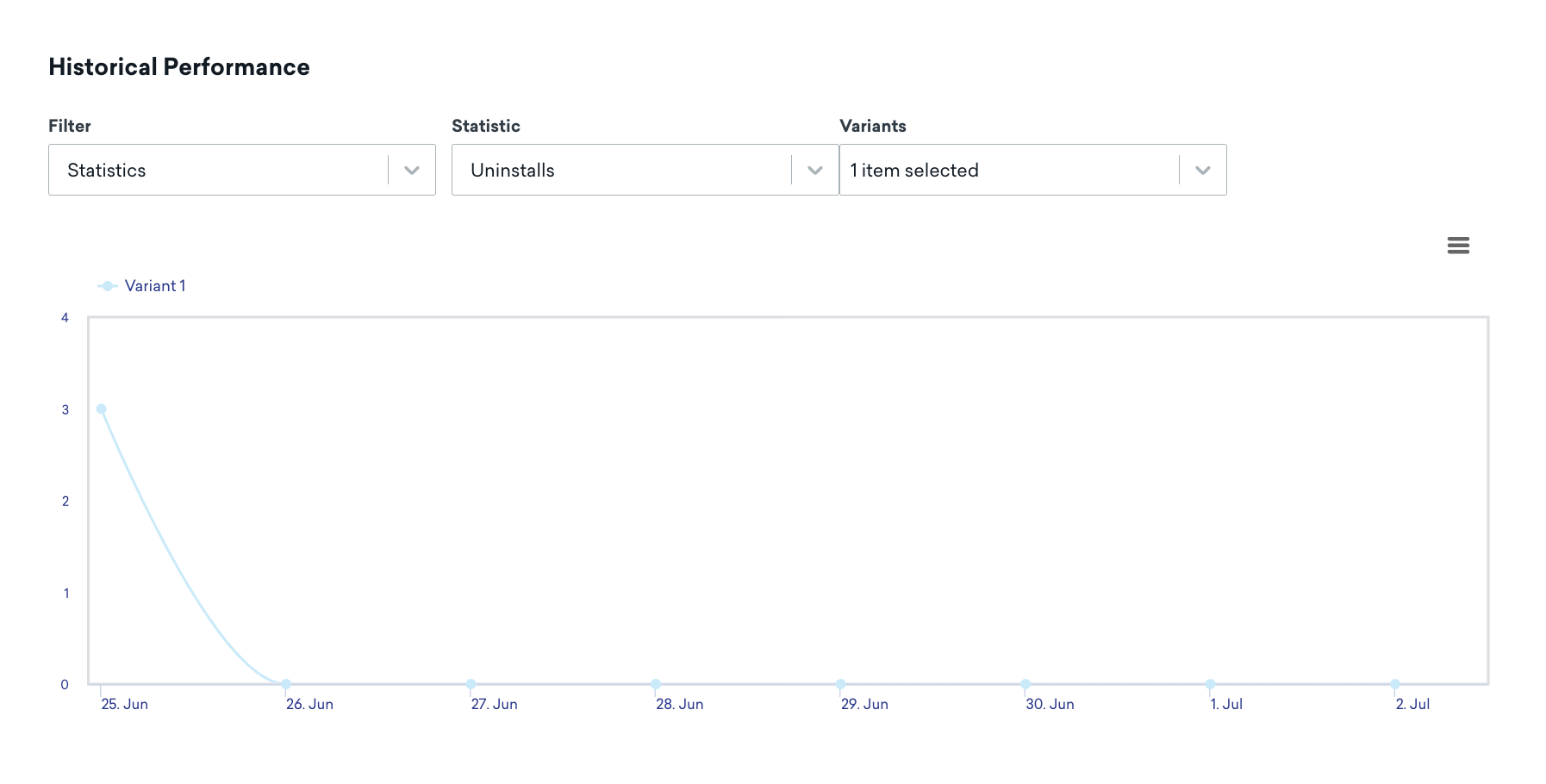The height and width of the screenshot is (784, 1546).
Task: Click the Historical Performance heading
Action: click(179, 67)
